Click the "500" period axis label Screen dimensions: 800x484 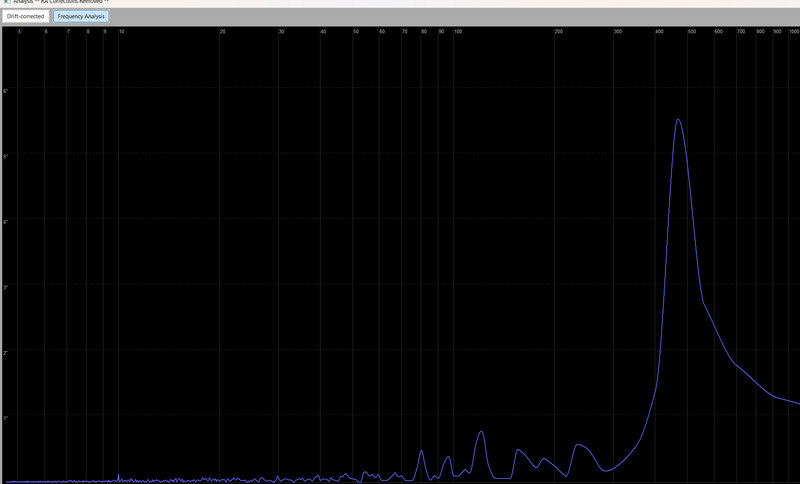click(x=692, y=32)
